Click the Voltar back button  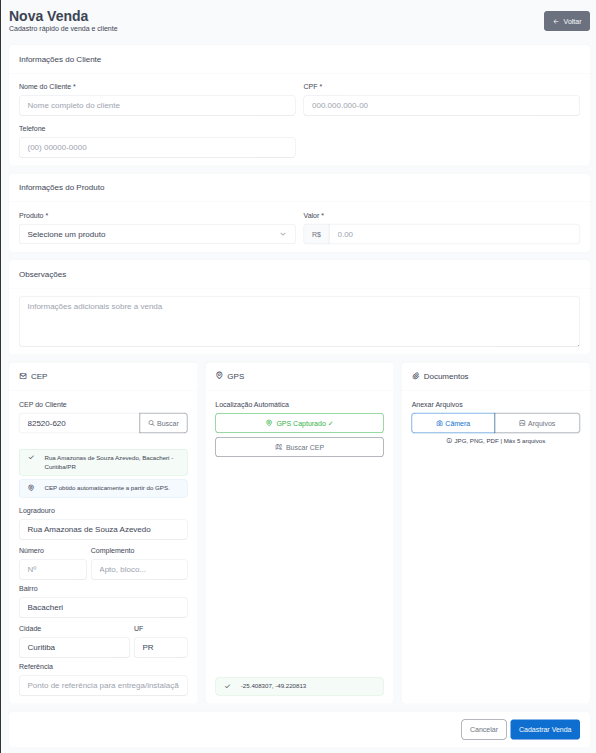pyautogui.click(x=567, y=21)
